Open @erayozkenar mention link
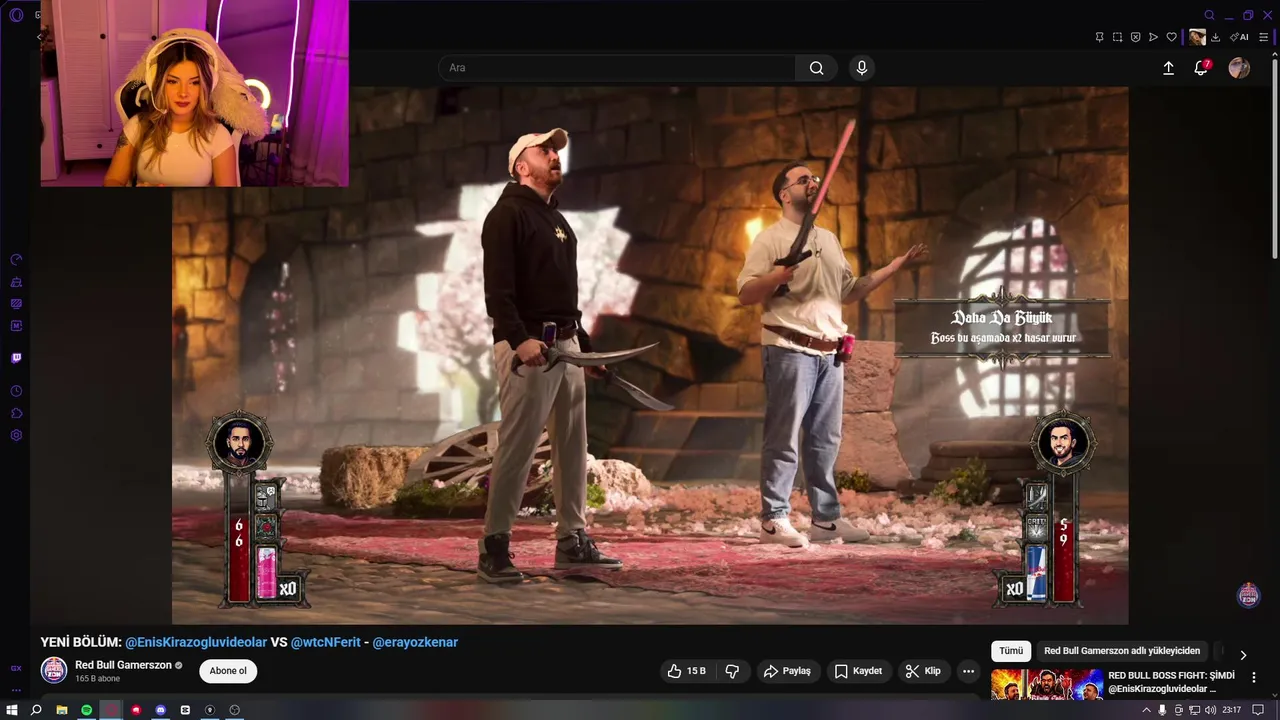 415,642
